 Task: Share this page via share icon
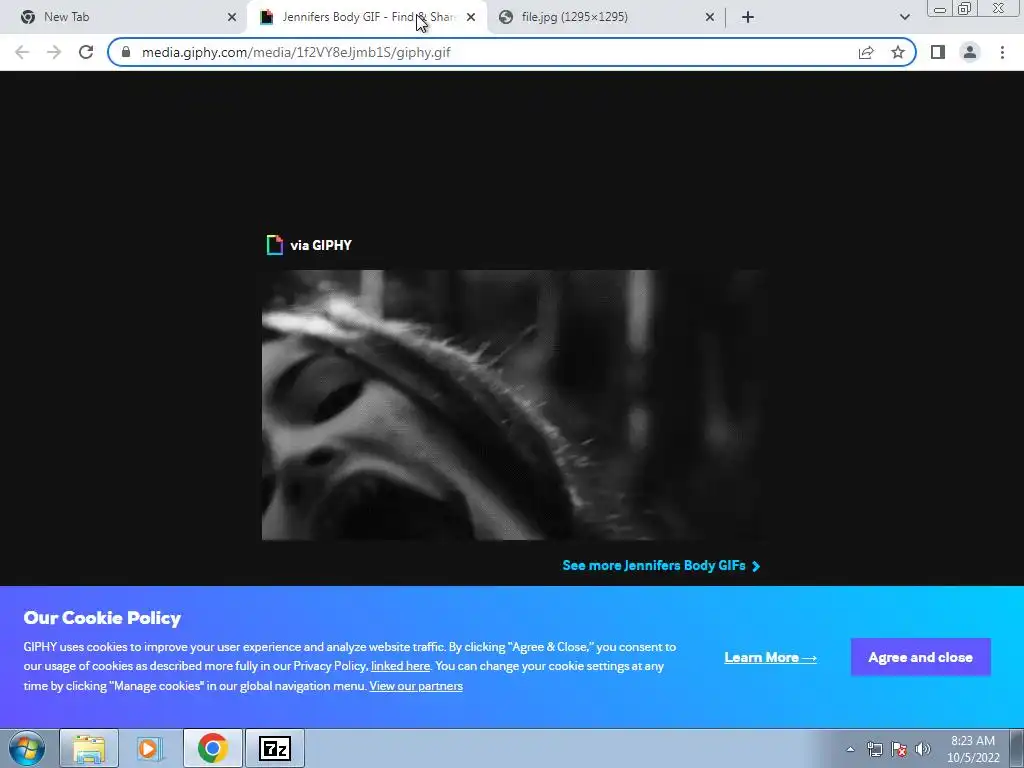click(866, 52)
